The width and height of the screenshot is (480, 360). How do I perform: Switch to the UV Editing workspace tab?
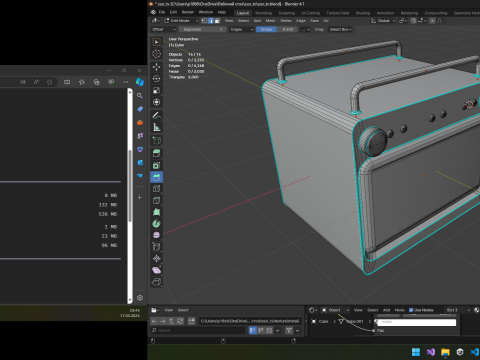point(310,13)
